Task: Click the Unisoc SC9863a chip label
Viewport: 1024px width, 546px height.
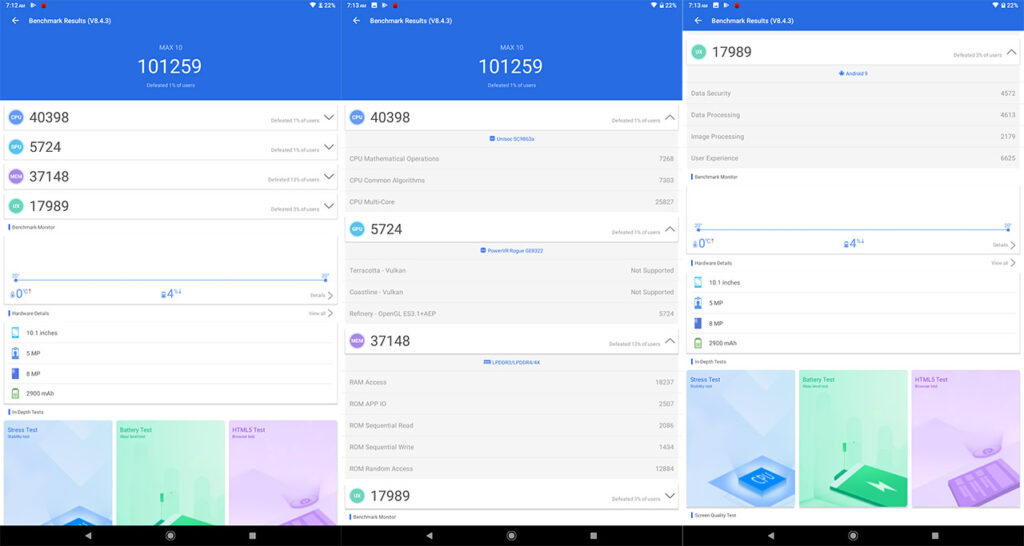Action: (x=511, y=139)
